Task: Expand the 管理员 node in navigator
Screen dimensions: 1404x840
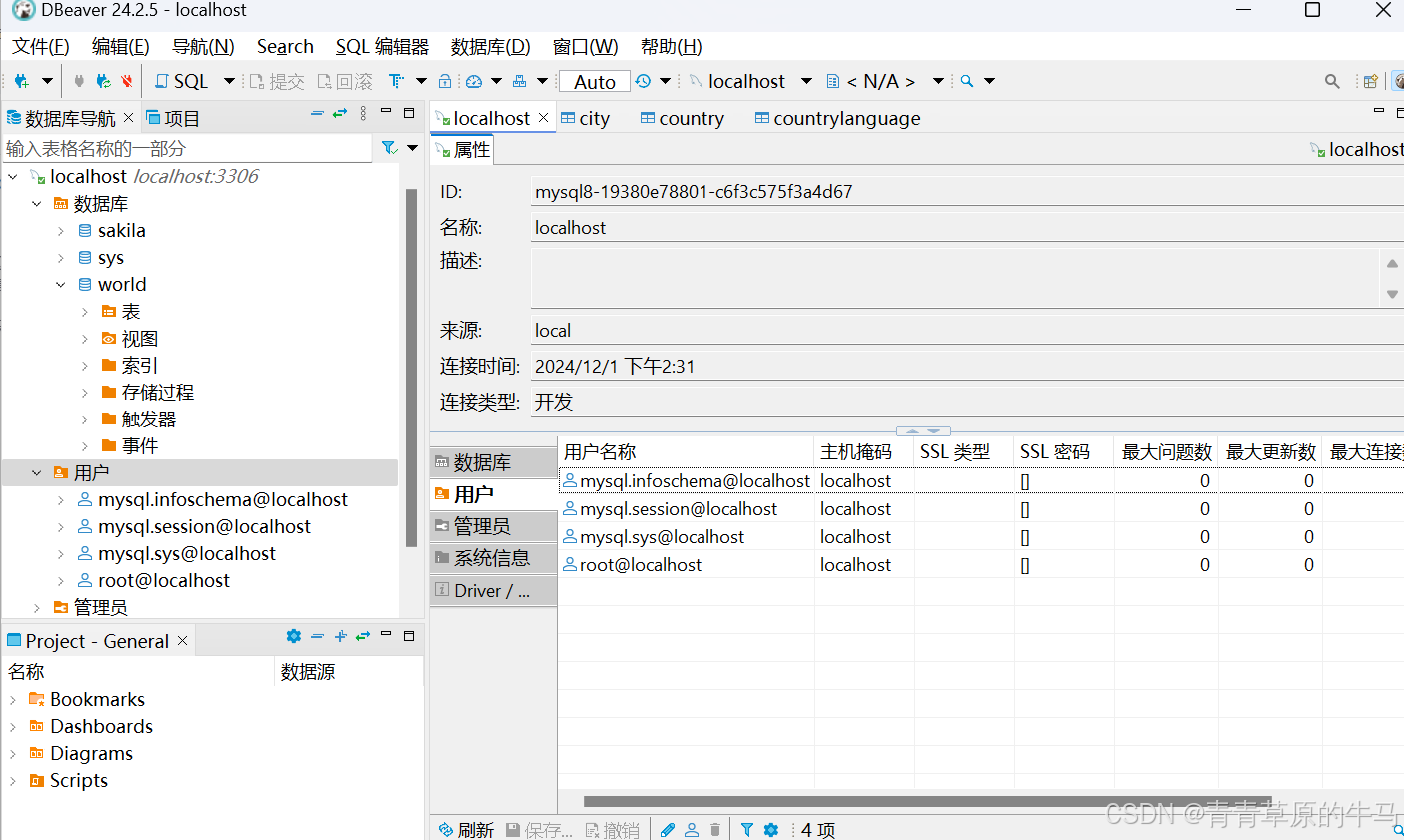Action: click(37, 607)
